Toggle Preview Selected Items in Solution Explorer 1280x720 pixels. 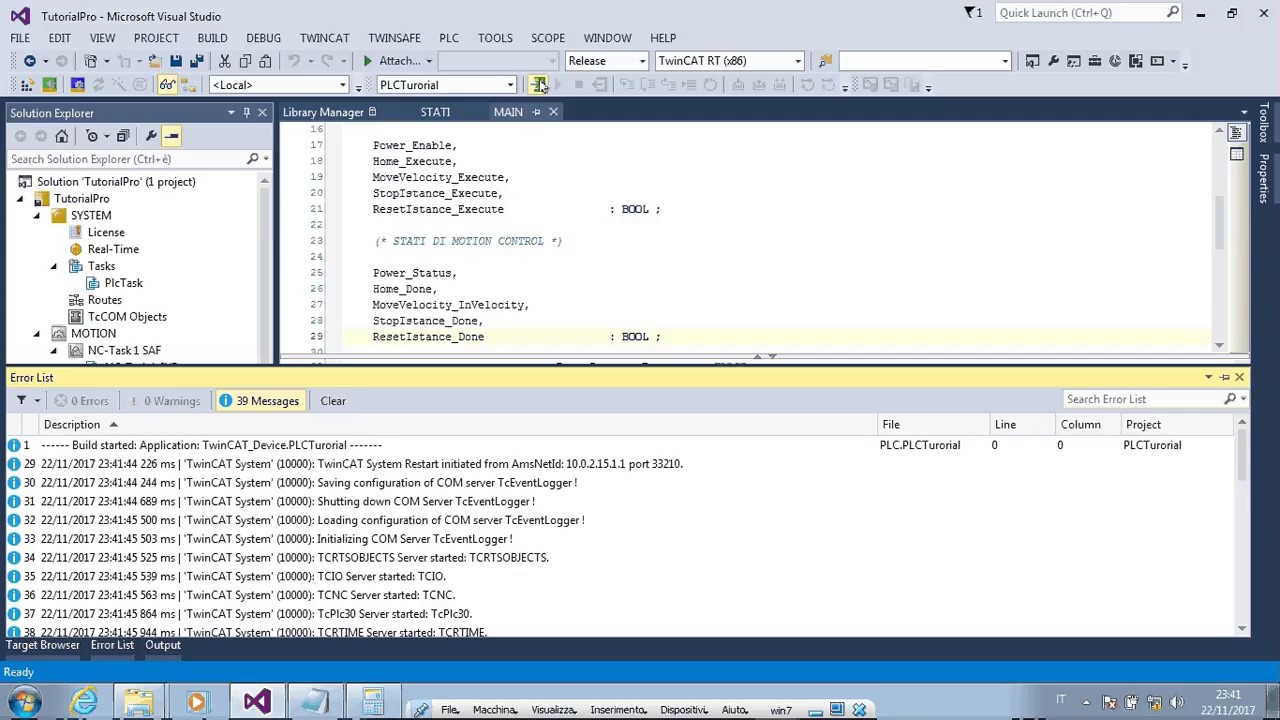pyautogui.click(x=171, y=136)
